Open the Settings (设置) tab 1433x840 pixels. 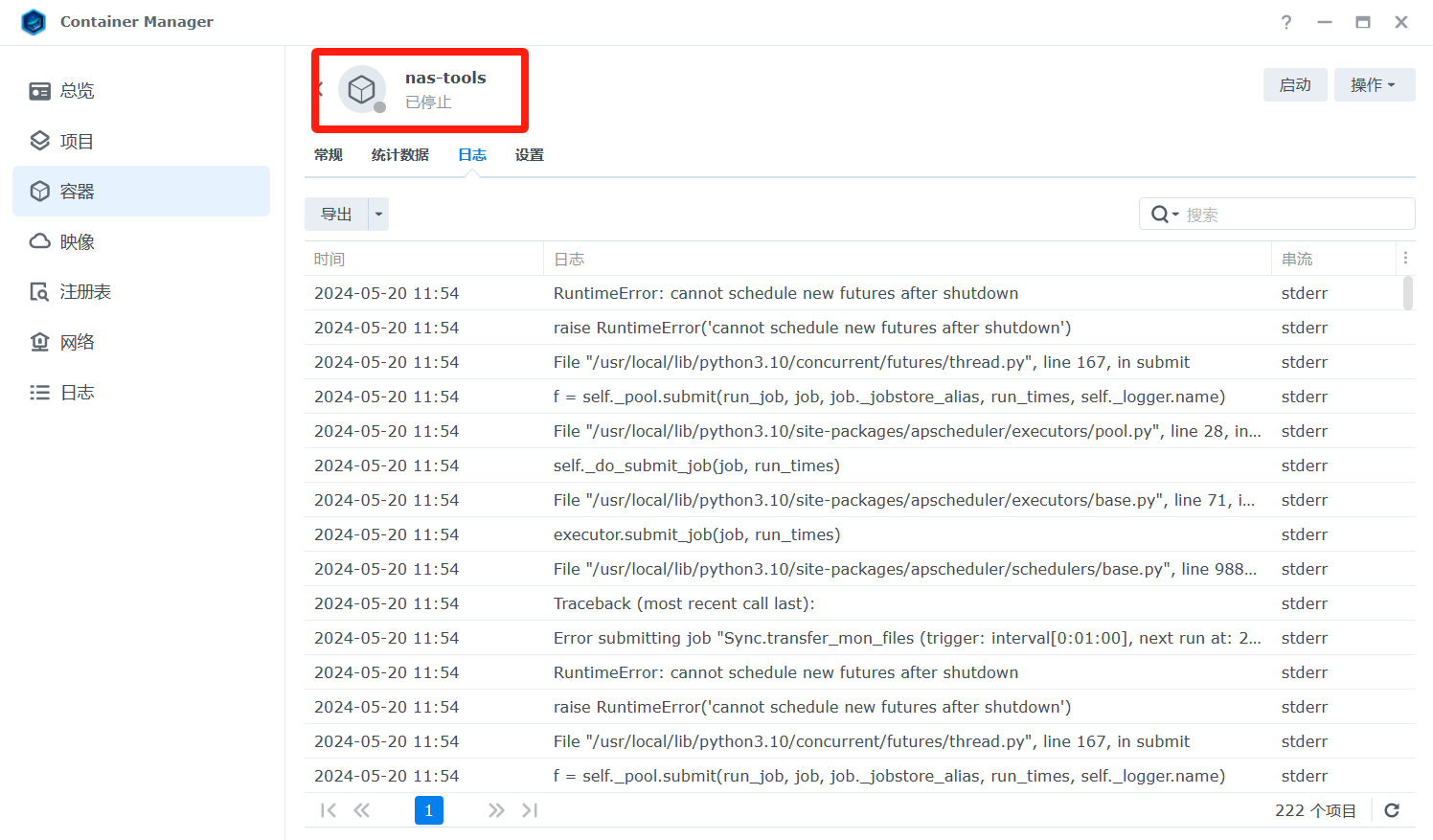tap(529, 155)
